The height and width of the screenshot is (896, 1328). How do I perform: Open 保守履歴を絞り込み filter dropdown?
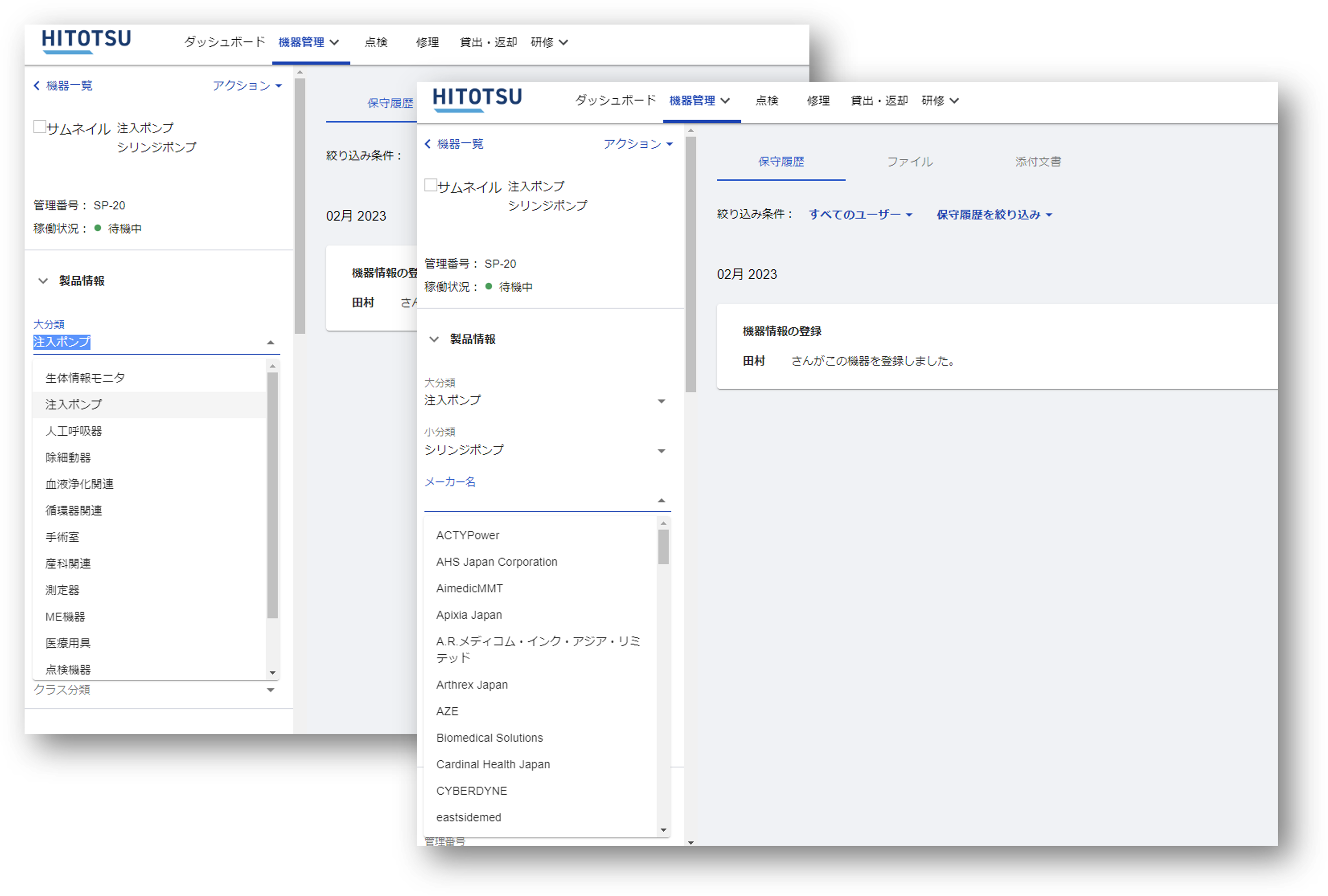point(994,215)
